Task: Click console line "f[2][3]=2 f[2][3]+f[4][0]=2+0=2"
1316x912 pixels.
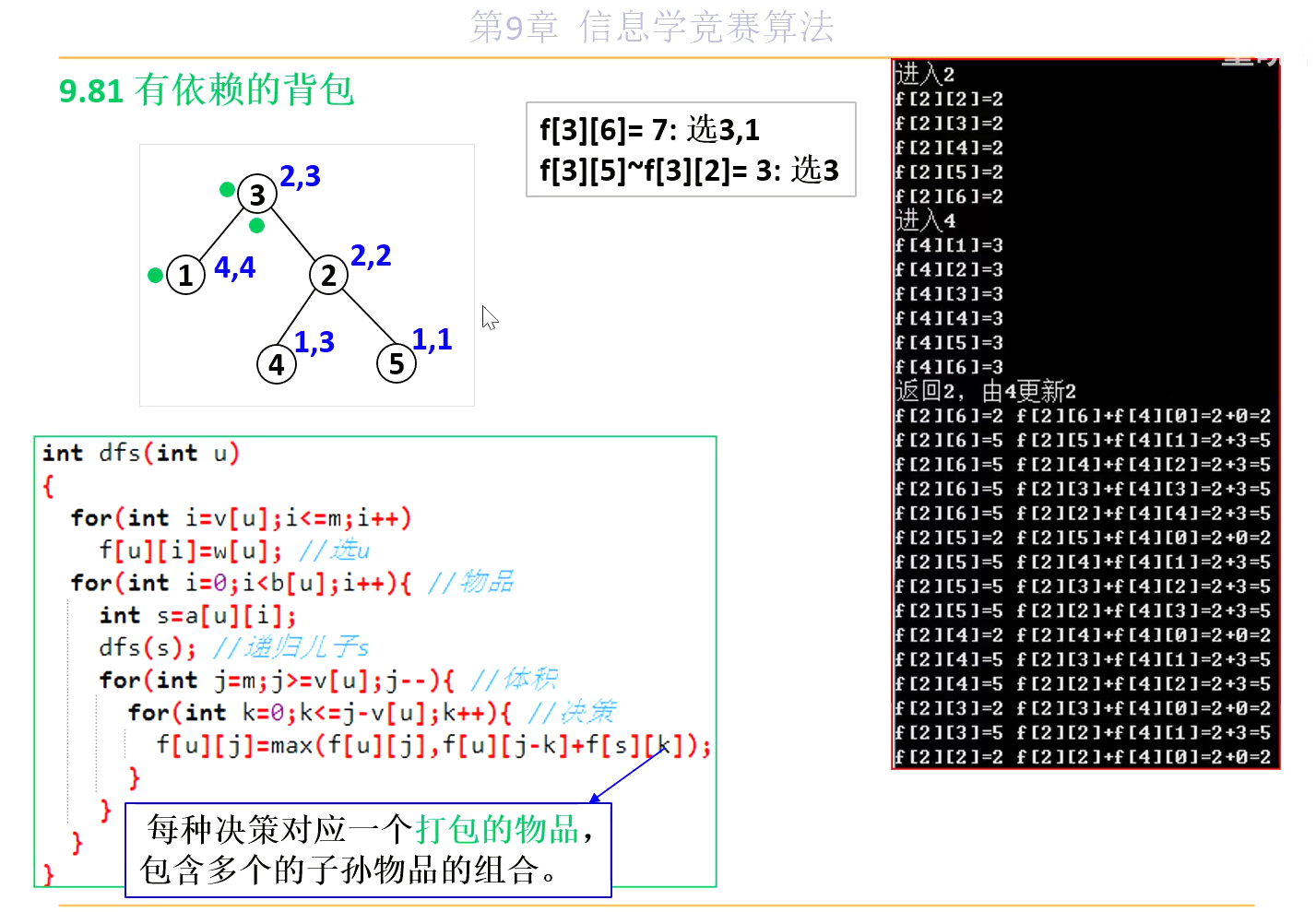Action: click(x=1083, y=708)
